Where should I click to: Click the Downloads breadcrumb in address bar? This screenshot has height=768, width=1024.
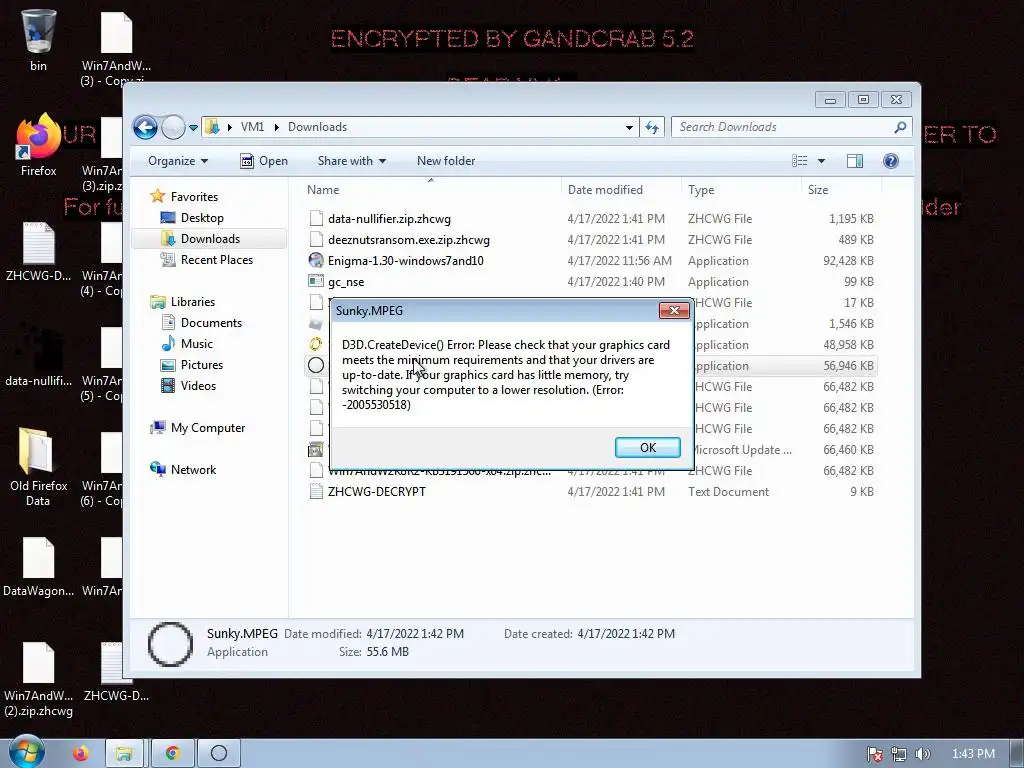[317, 127]
